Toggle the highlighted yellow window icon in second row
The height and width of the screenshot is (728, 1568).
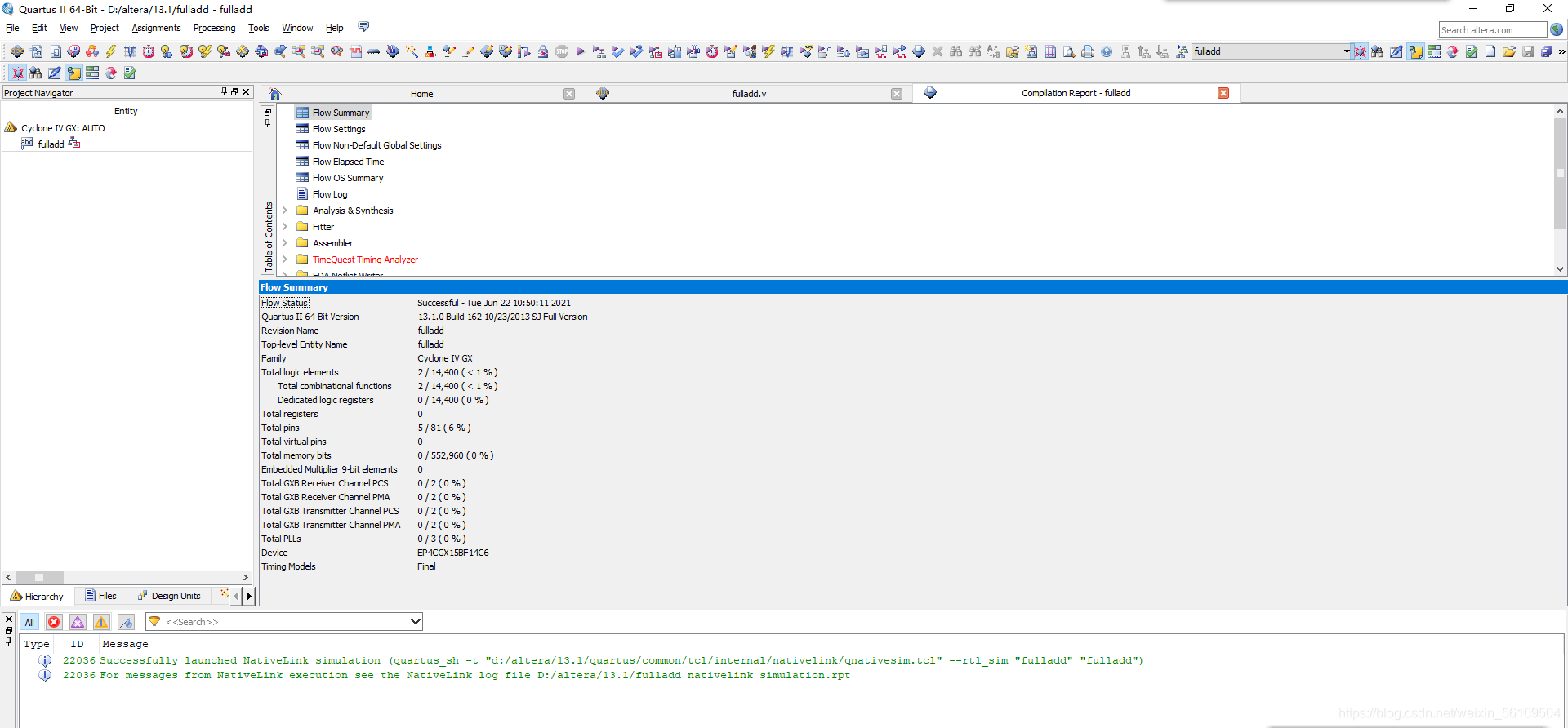coord(73,73)
